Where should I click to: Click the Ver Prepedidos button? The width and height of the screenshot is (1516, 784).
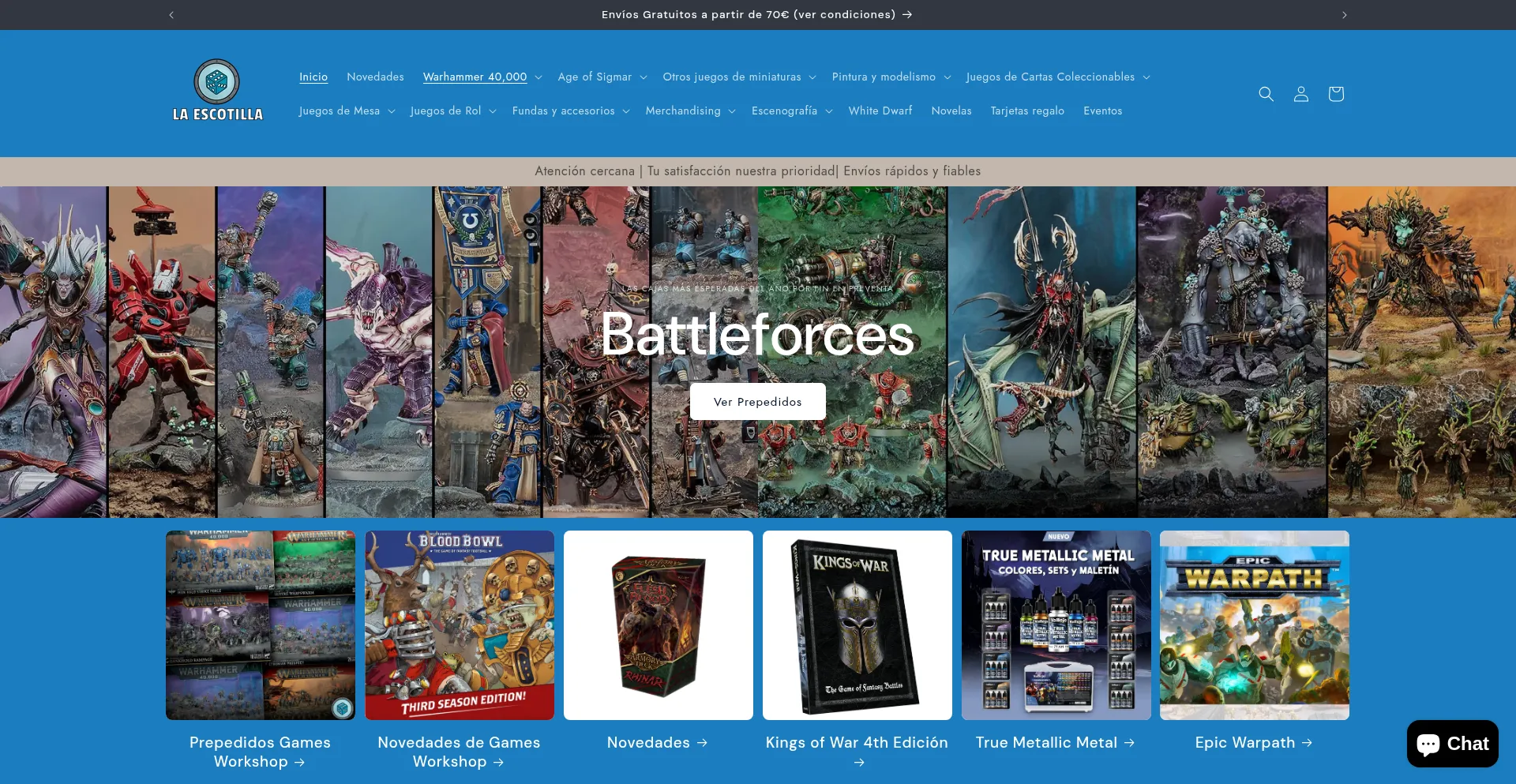coord(757,402)
